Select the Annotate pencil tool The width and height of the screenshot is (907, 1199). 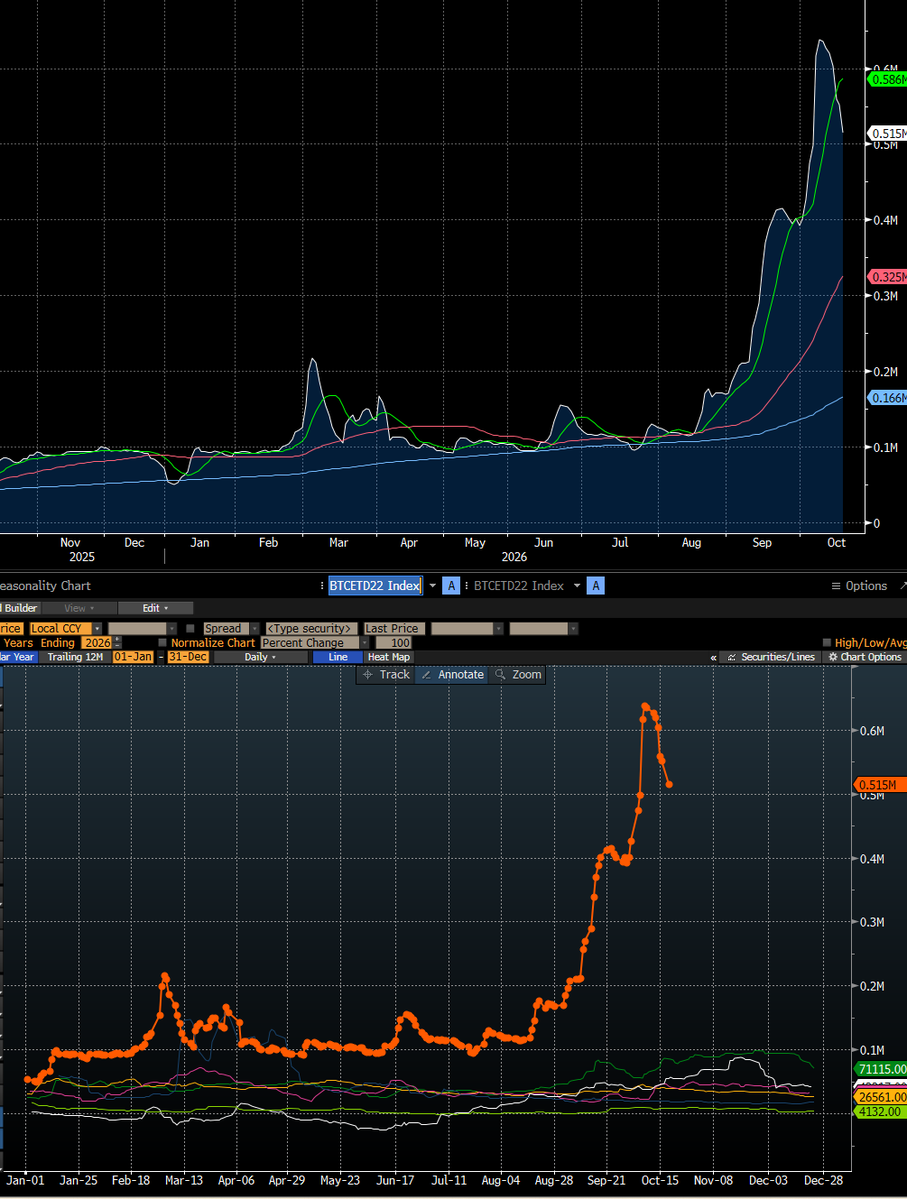(x=453, y=674)
